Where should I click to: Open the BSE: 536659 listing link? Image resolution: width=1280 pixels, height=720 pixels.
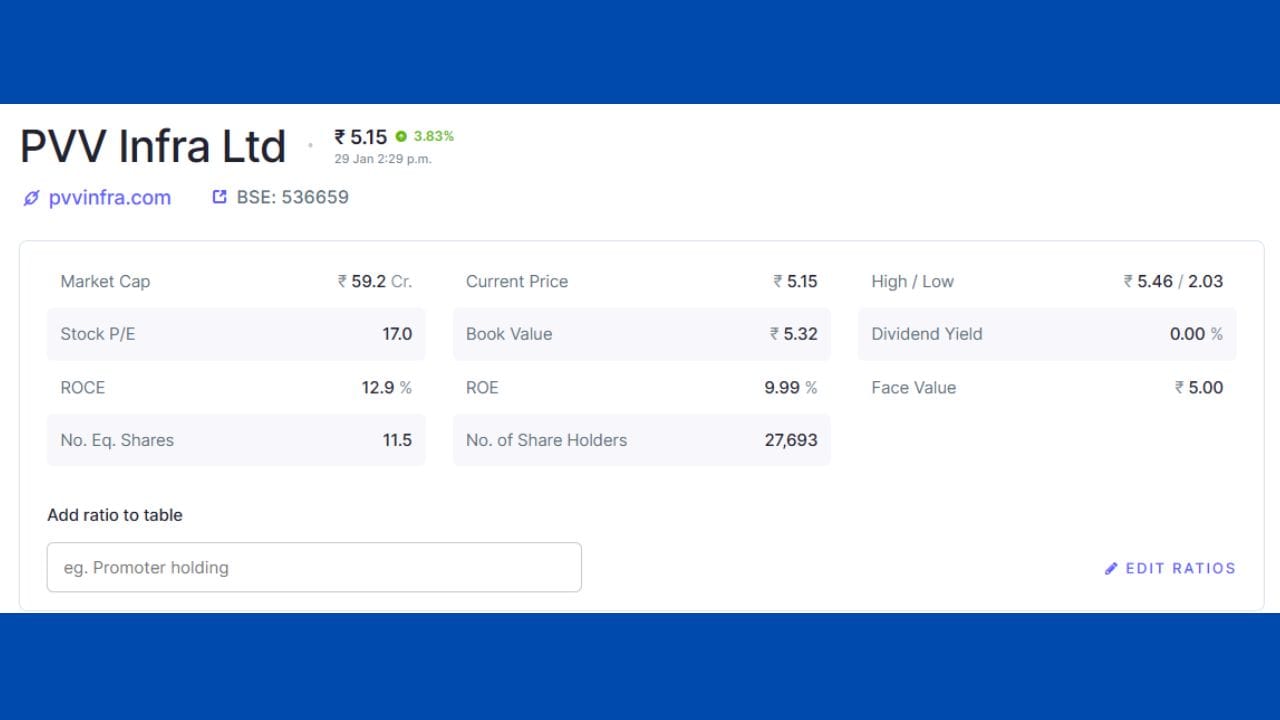(292, 197)
